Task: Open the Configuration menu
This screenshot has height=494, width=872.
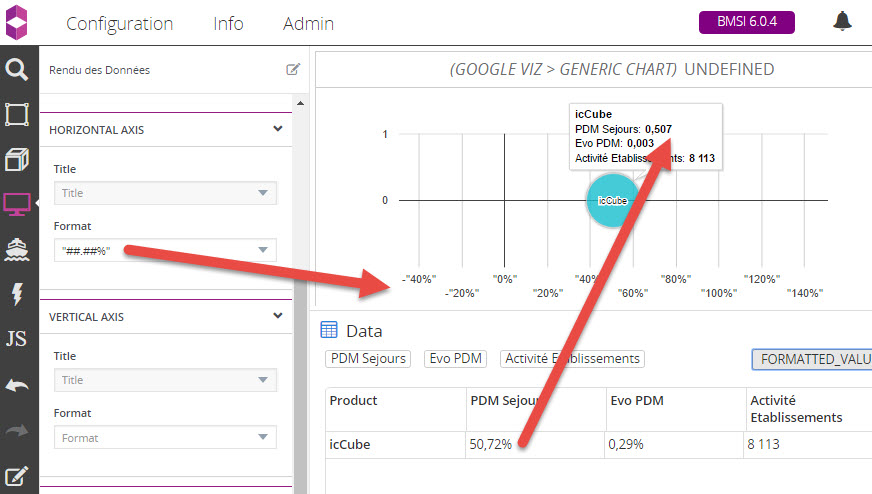Action: (119, 23)
